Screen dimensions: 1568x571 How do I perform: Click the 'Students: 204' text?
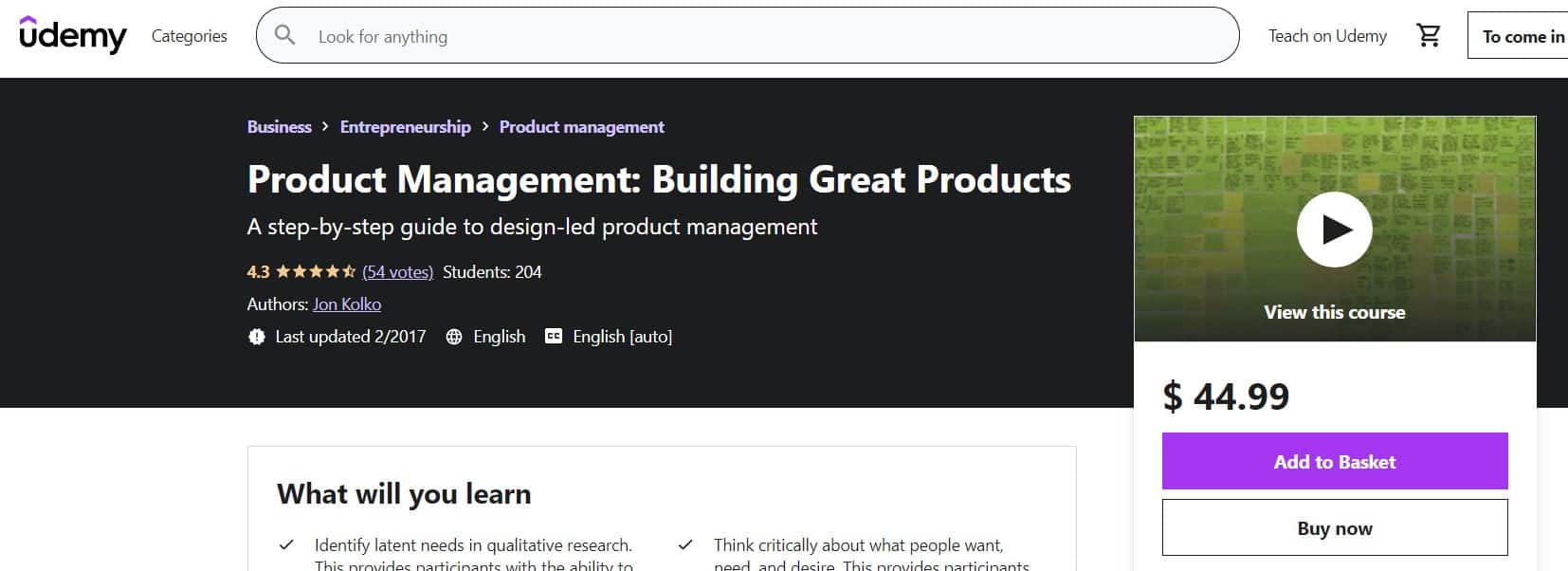pyautogui.click(x=492, y=272)
